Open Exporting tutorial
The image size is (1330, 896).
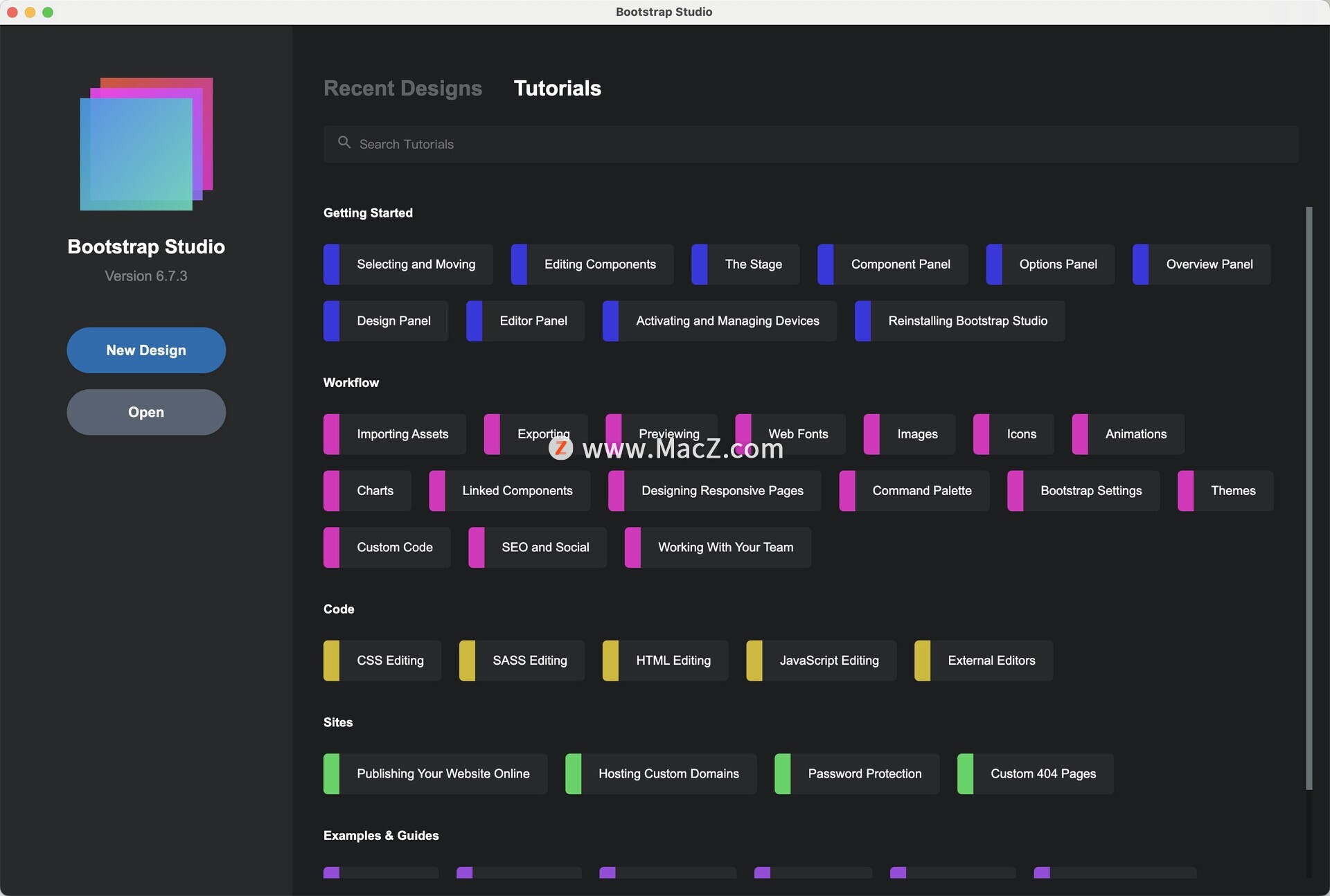coord(535,434)
